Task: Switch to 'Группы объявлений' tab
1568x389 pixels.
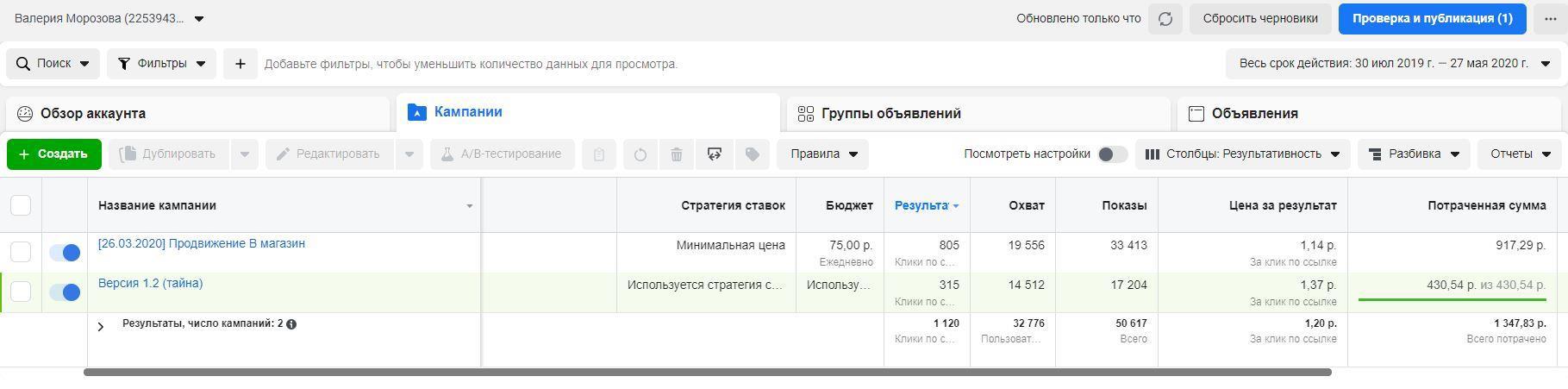Action: [x=890, y=114]
